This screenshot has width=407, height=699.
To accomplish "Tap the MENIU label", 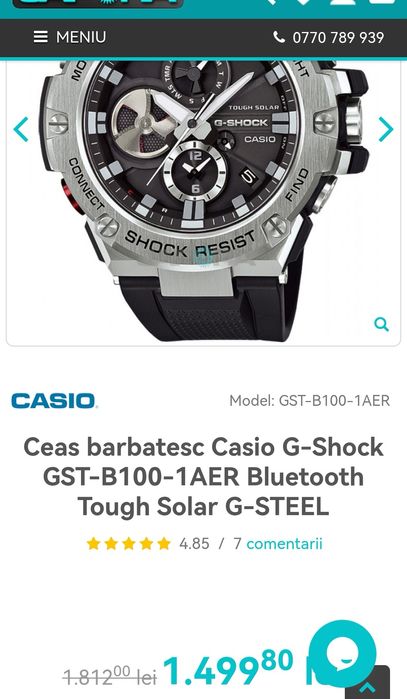I will 81,37.
